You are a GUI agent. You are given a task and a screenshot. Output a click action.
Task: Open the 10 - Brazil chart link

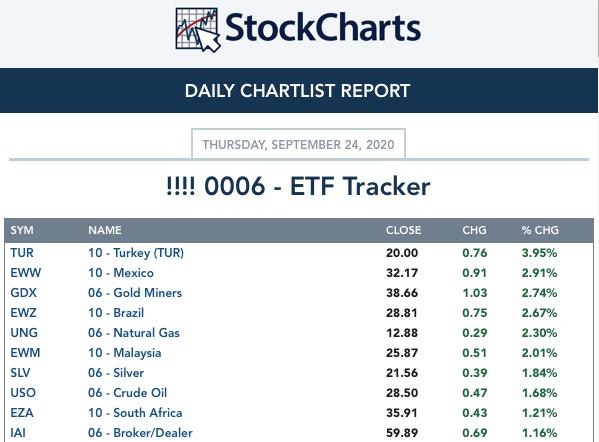(116, 312)
